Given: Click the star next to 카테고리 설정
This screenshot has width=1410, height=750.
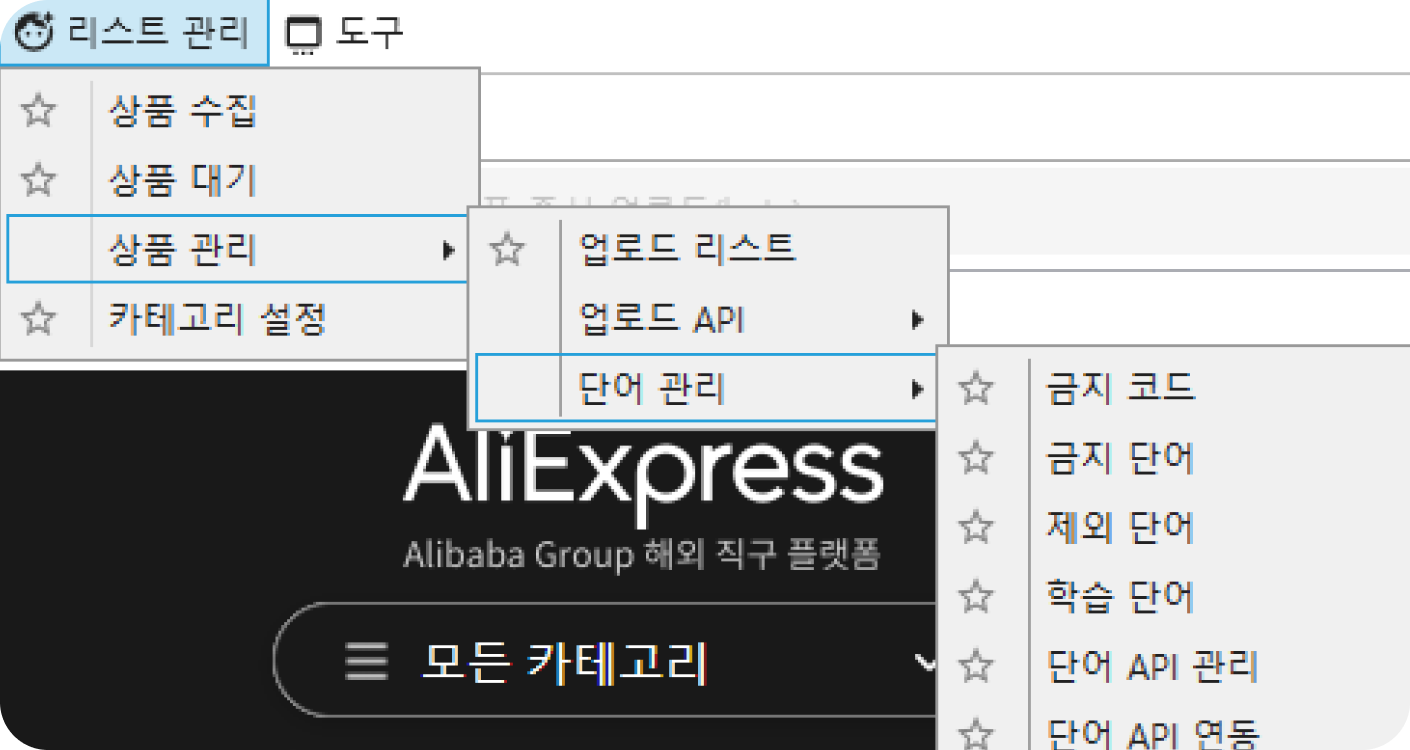Looking at the screenshot, I should (38, 319).
